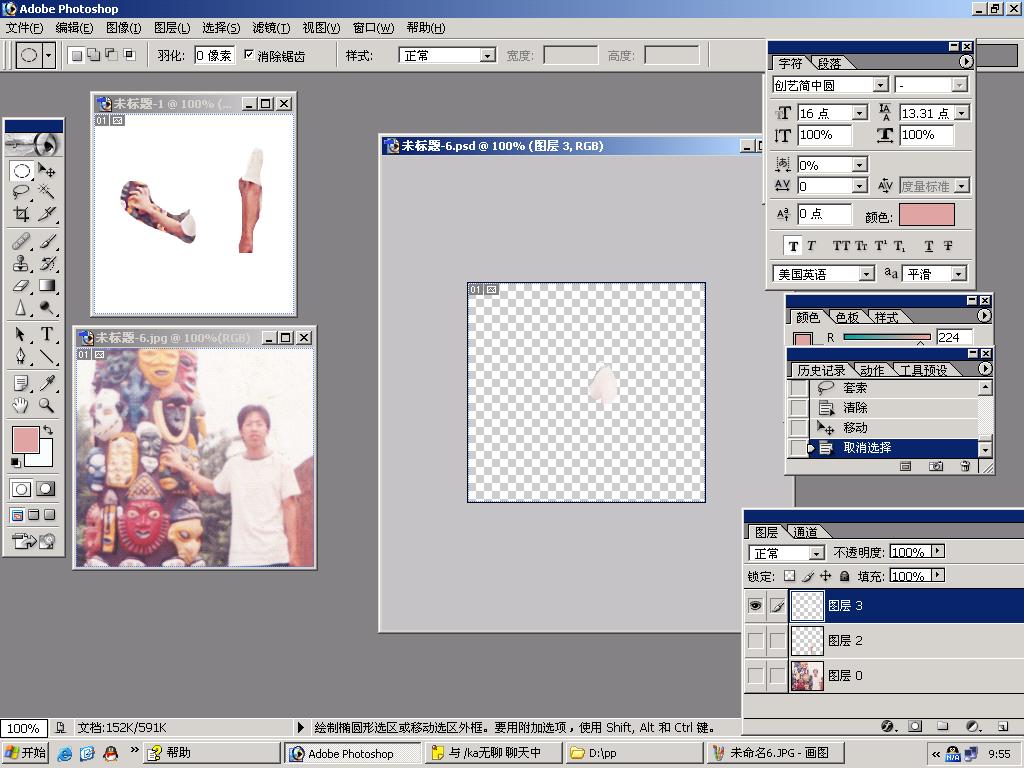Hide layer 图层 3 using eye icon
The width and height of the screenshot is (1024, 768).
click(755, 606)
